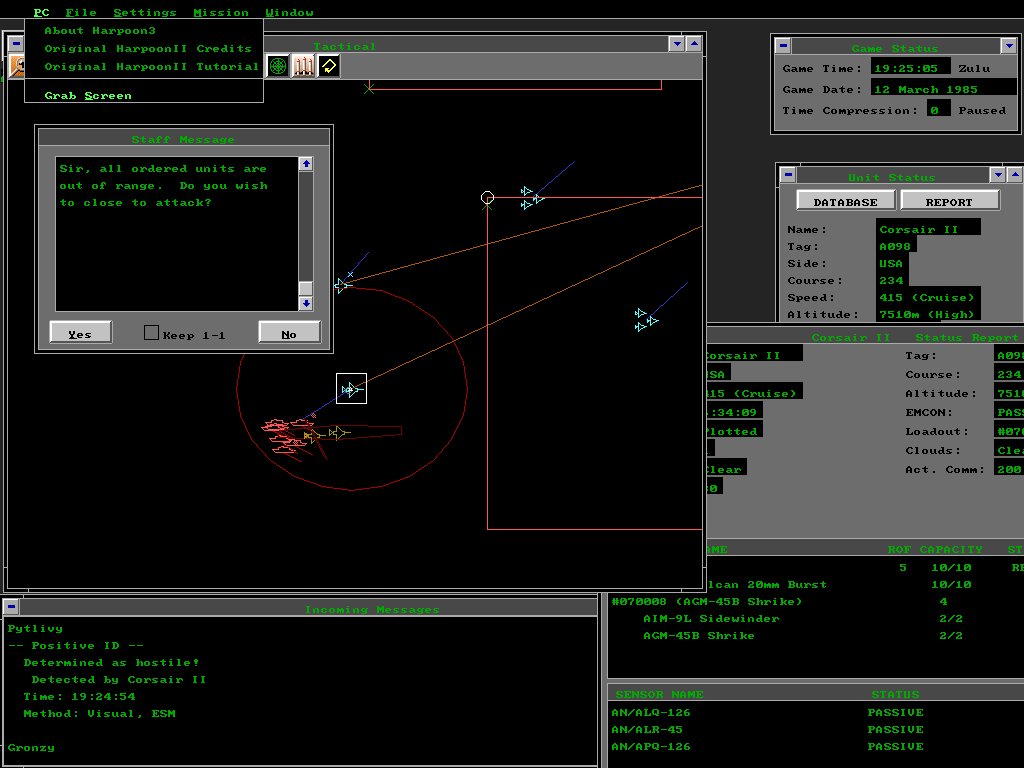Select the Vulcan 20mm Burst weapon row

pos(863,584)
